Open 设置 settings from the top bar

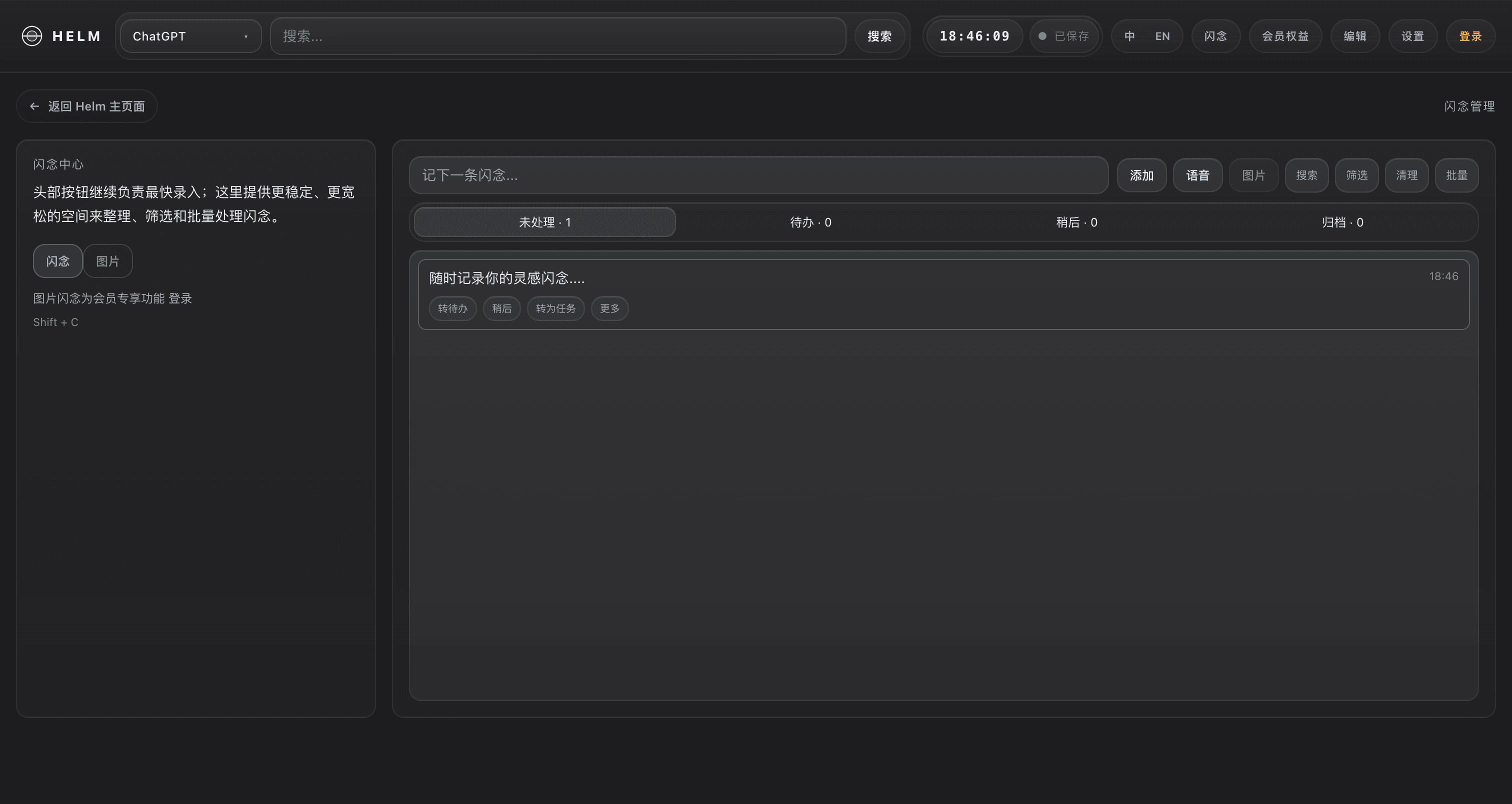[1412, 36]
